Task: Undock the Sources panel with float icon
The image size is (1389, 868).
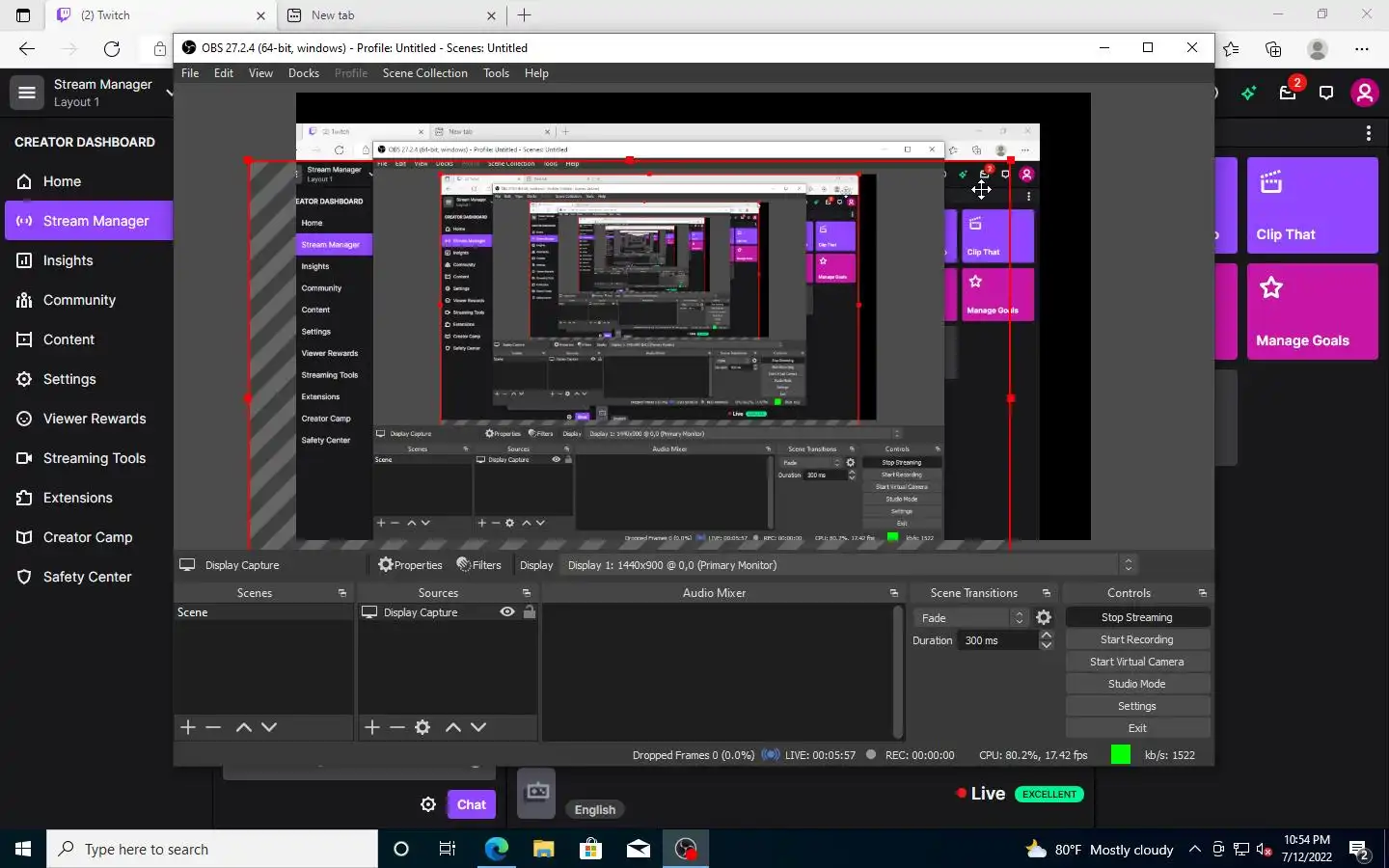Action: [527, 593]
